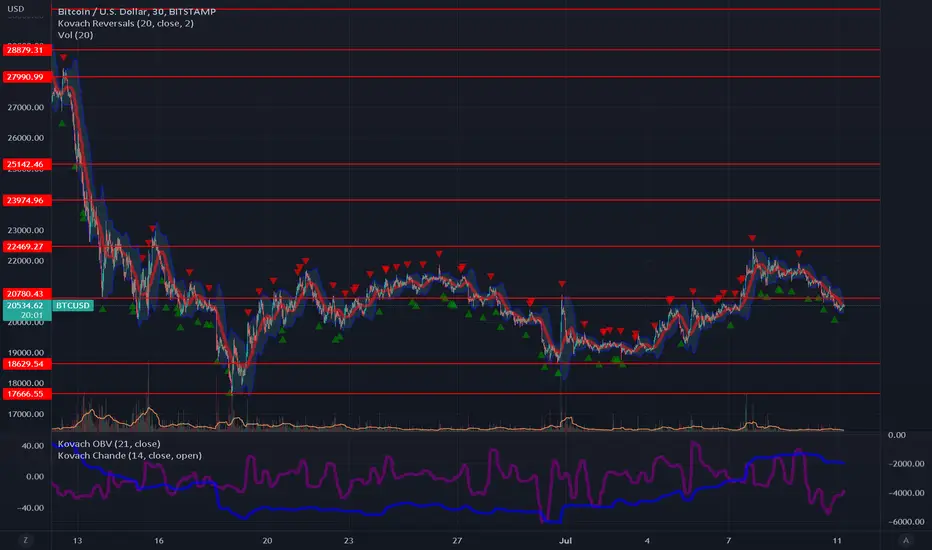Click the 23000.00 price axis value
Screen dimensions: 932x550
point(26,231)
